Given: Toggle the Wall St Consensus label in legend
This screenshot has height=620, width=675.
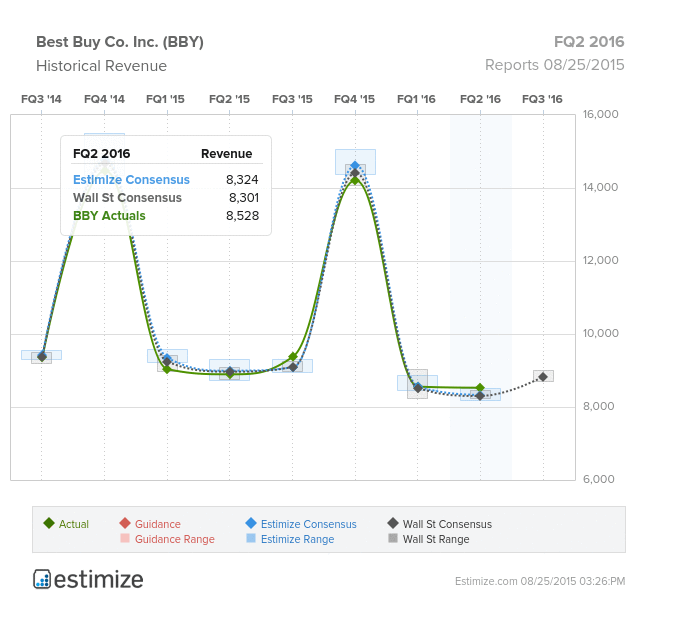Looking at the screenshot, I should [447, 524].
